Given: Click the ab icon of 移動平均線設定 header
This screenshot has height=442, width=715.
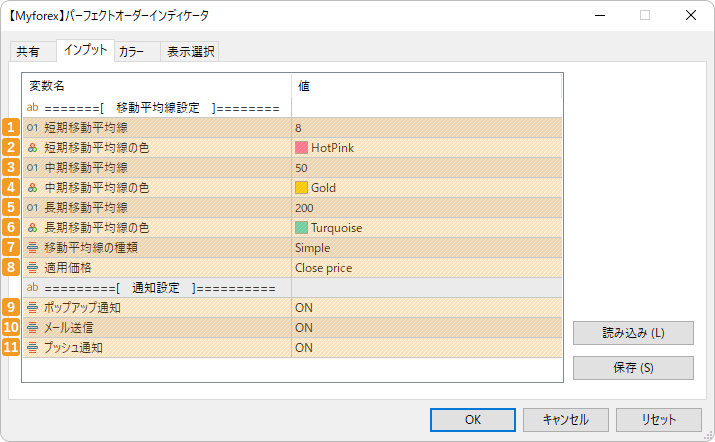Looking at the screenshot, I should (32, 108).
